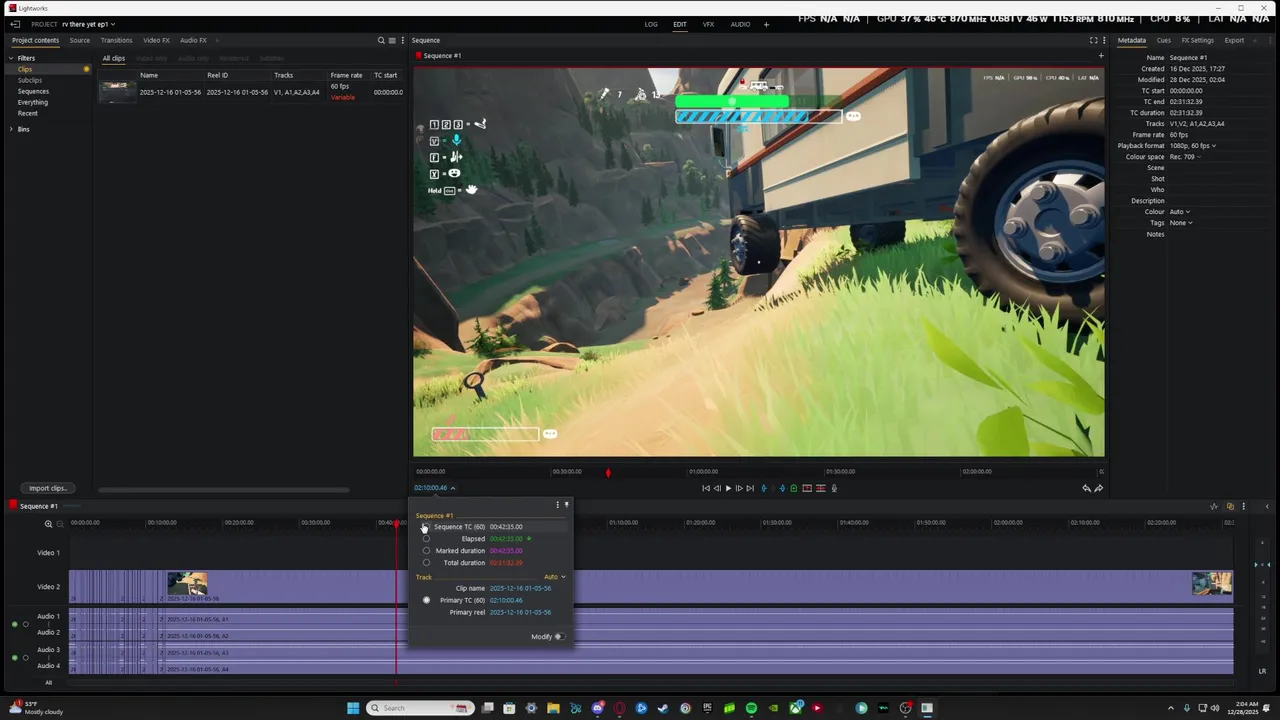Open Playback format 1080p dropdown
This screenshot has height=720, width=1280.
coord(1193,146)
